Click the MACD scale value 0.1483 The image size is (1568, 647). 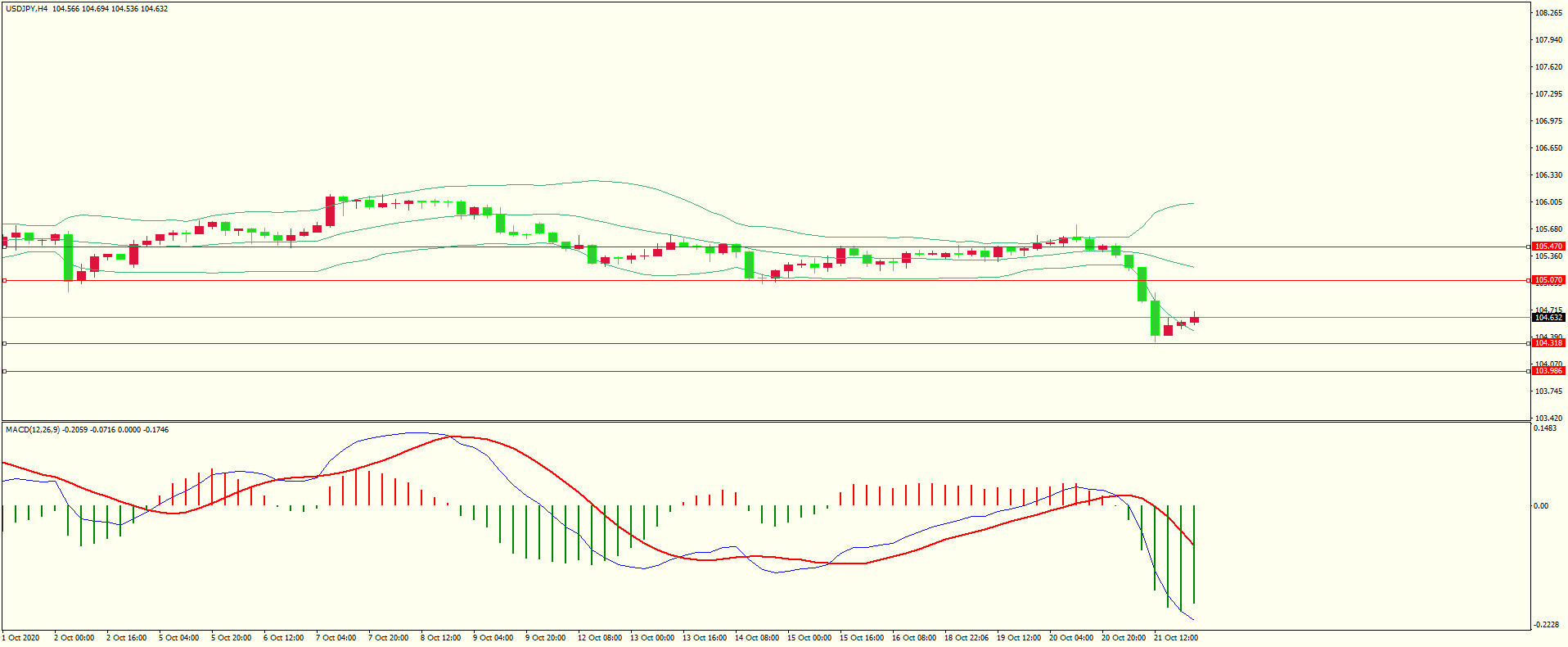pyautogui.click(x=1546, y=428)
